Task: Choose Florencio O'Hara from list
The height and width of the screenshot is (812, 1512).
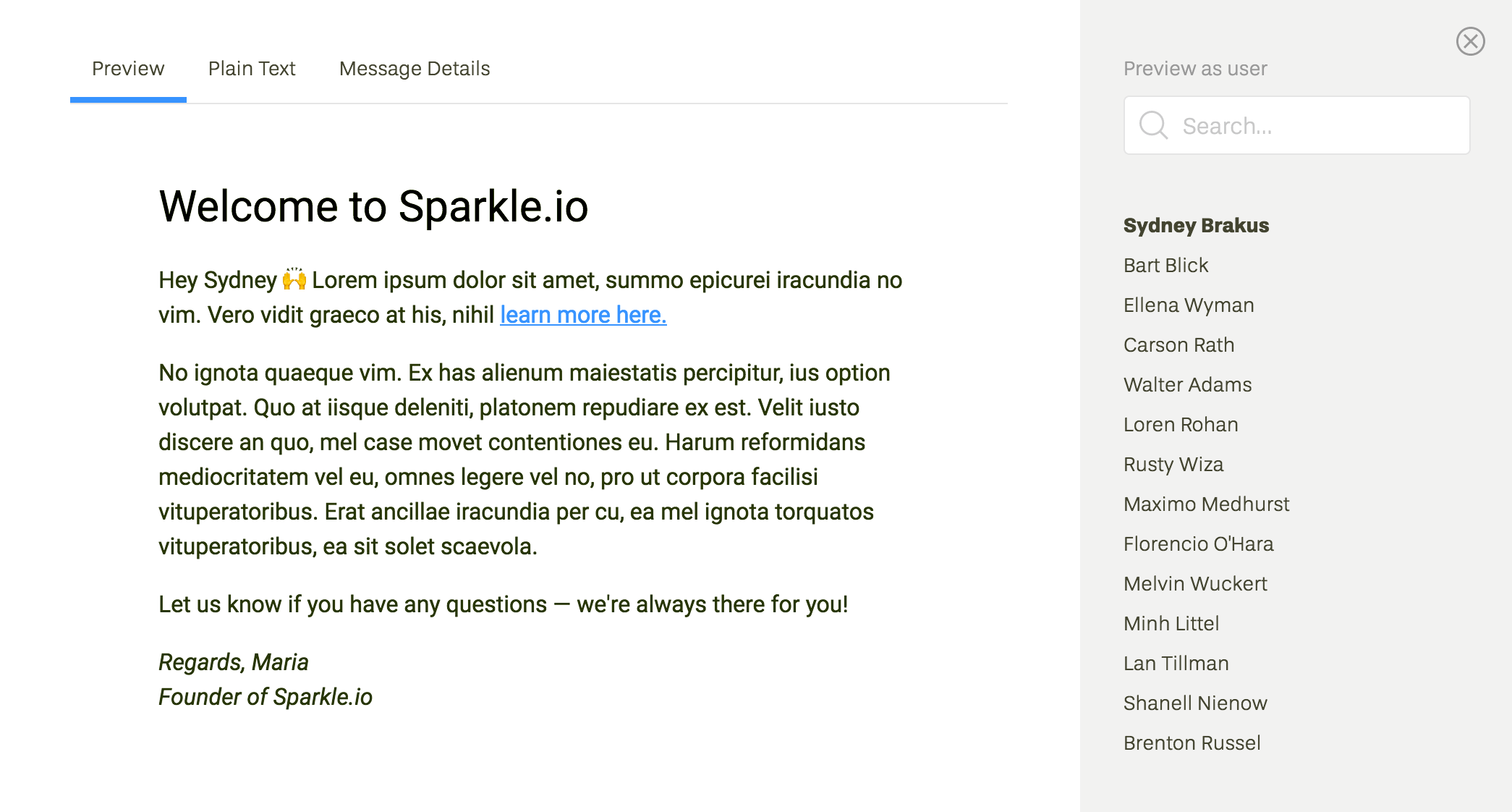Action: (1198, 544)
